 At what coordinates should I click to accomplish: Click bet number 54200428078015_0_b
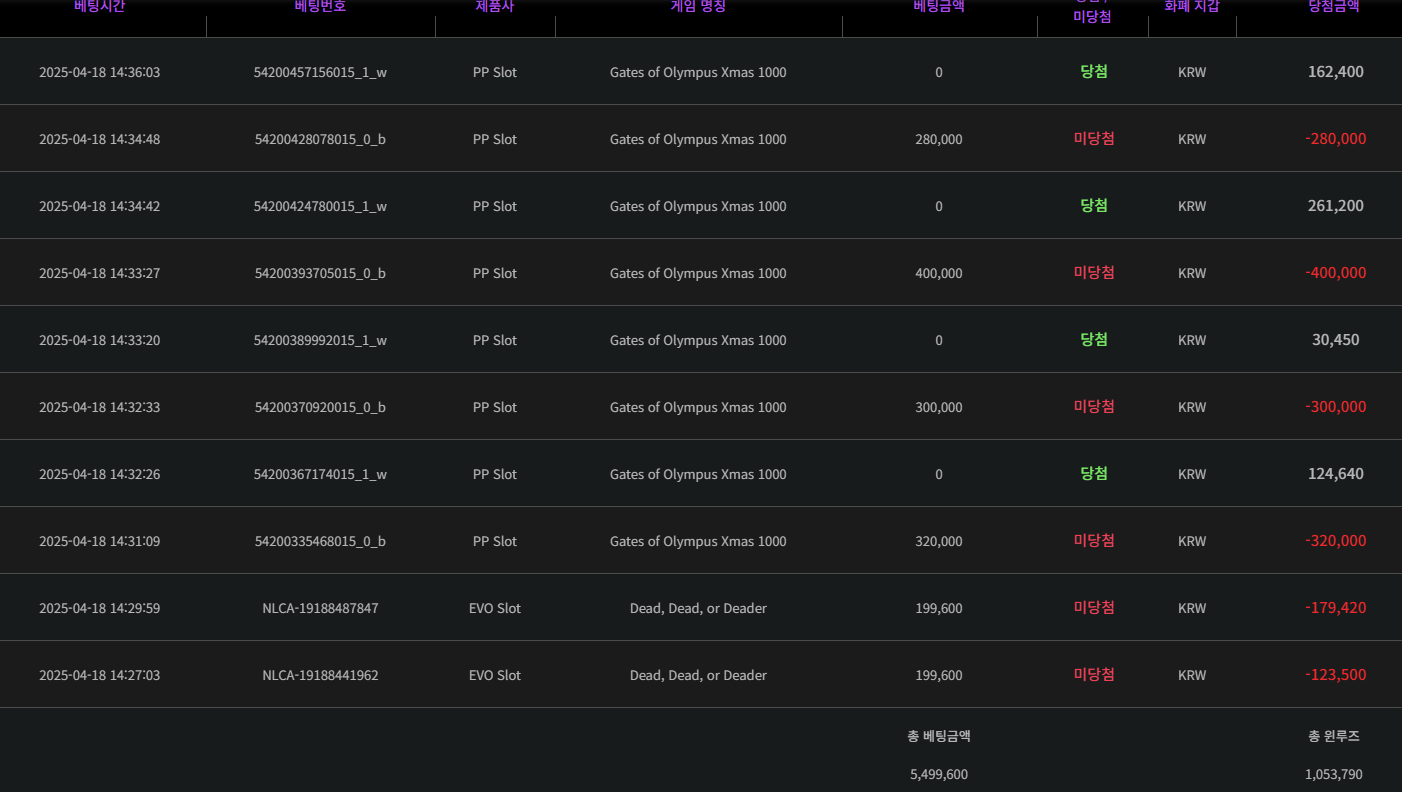[320, 139]
